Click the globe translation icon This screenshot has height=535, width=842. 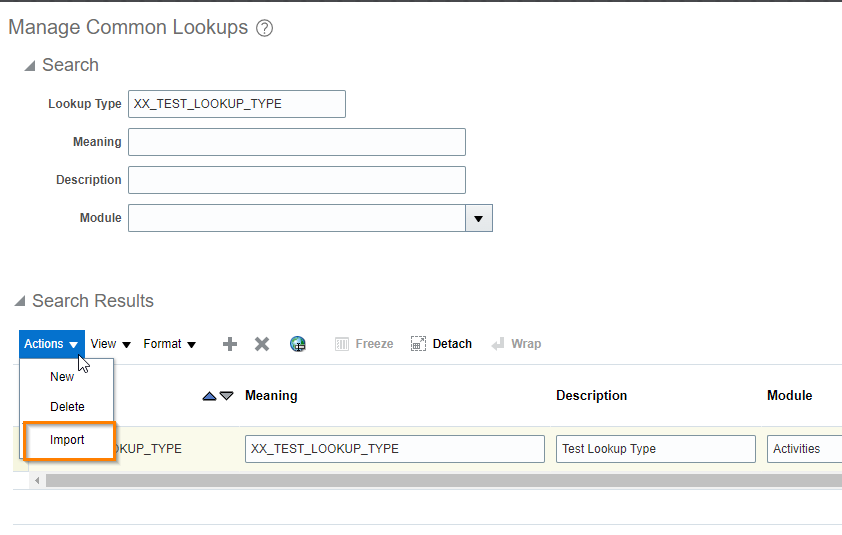point(297,344)
